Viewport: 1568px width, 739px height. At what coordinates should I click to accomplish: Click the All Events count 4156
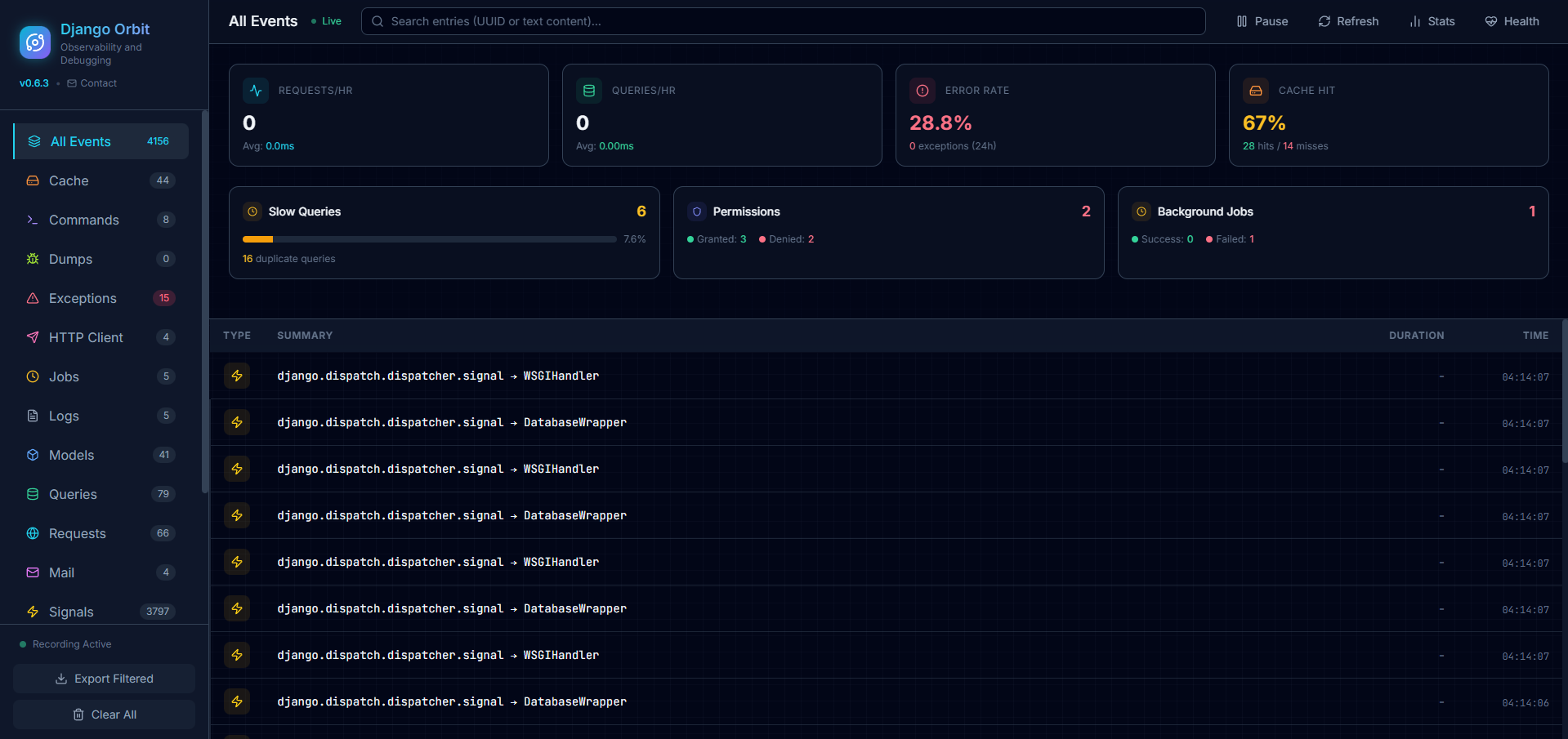(158, 141)
